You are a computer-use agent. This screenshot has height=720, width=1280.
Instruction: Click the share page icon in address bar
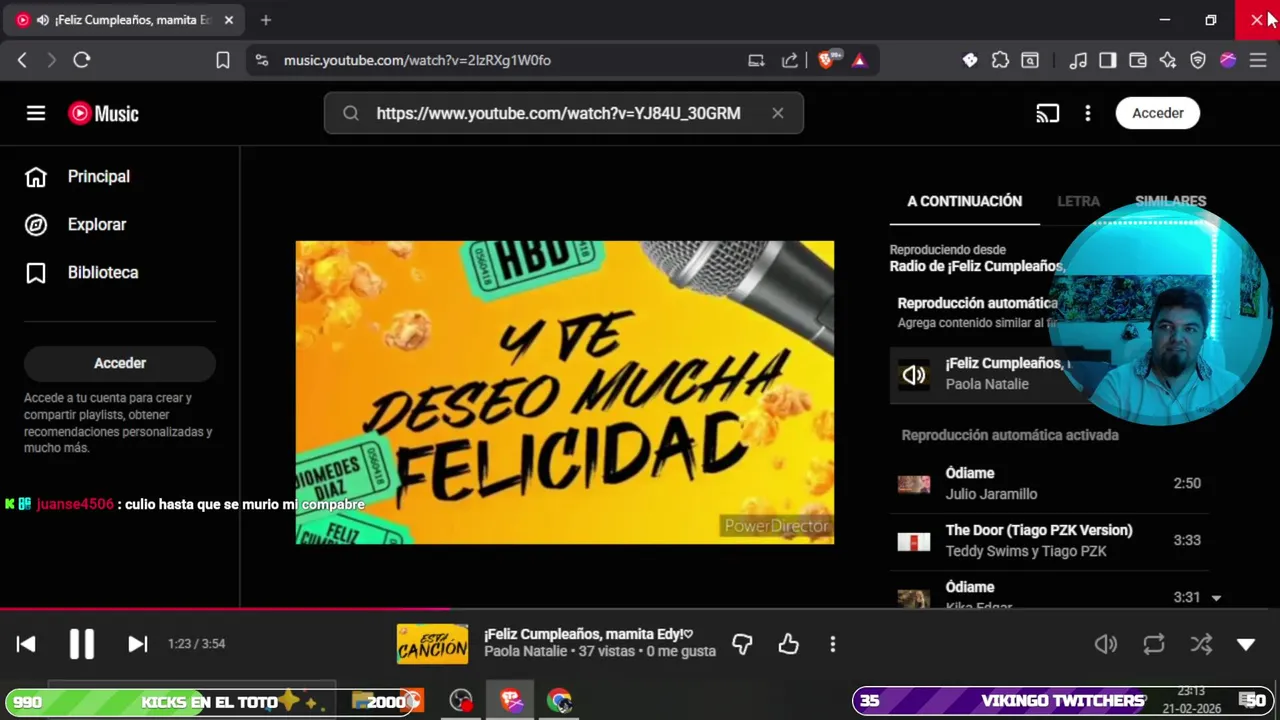pos(790,60)
